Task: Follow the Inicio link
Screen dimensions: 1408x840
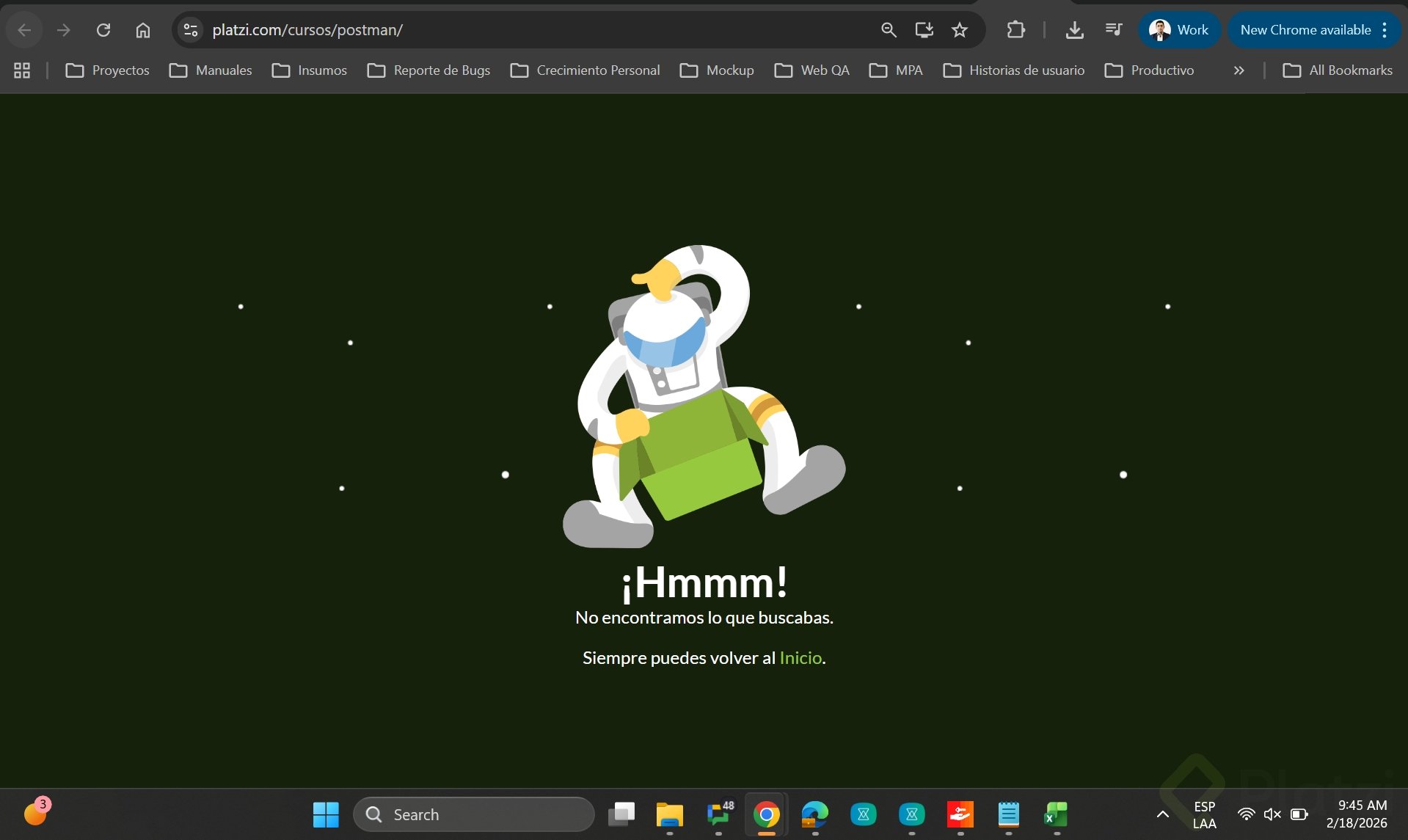Action: pyautogui.click(x=800, y=658)
